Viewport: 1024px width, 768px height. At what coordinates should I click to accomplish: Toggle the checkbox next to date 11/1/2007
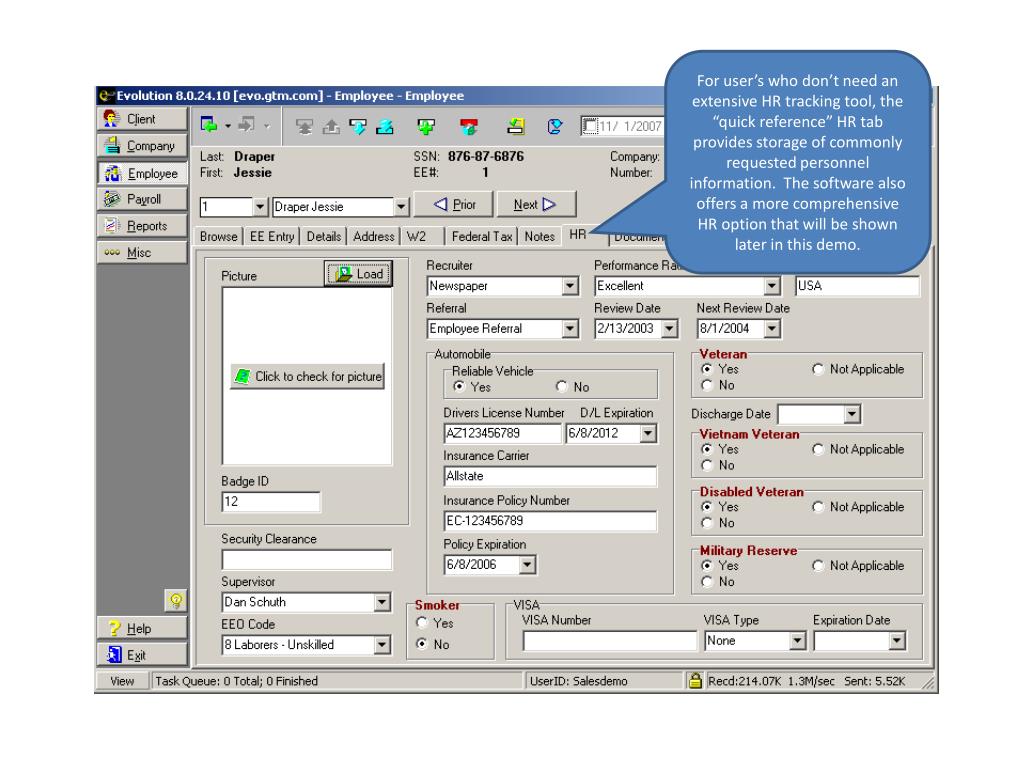tap(590, 126)
